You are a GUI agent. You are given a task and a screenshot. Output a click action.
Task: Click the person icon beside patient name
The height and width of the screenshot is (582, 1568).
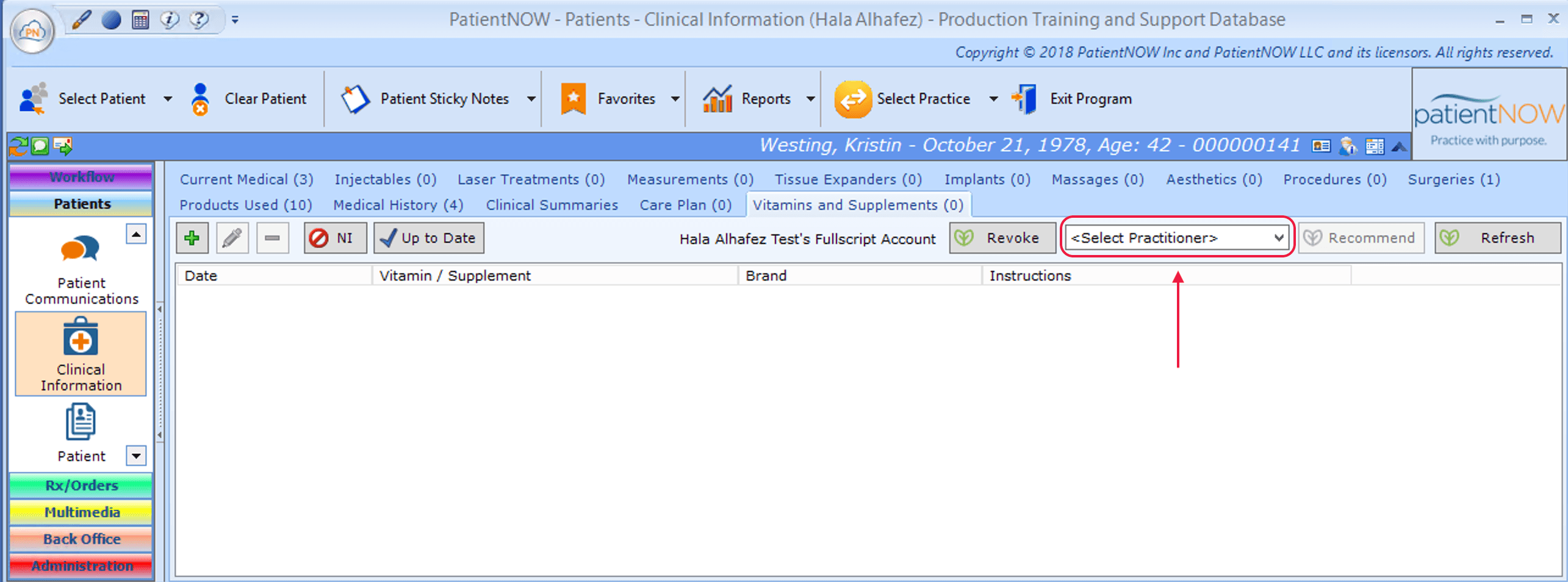1348,146
